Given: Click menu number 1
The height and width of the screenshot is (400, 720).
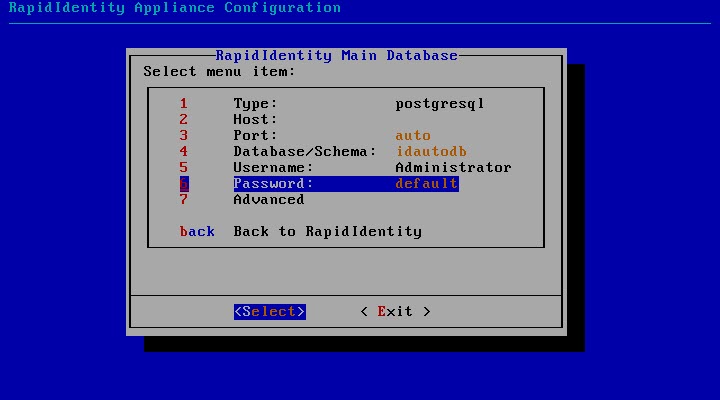Looking at the screenshot, I should (x=184, y=103).
